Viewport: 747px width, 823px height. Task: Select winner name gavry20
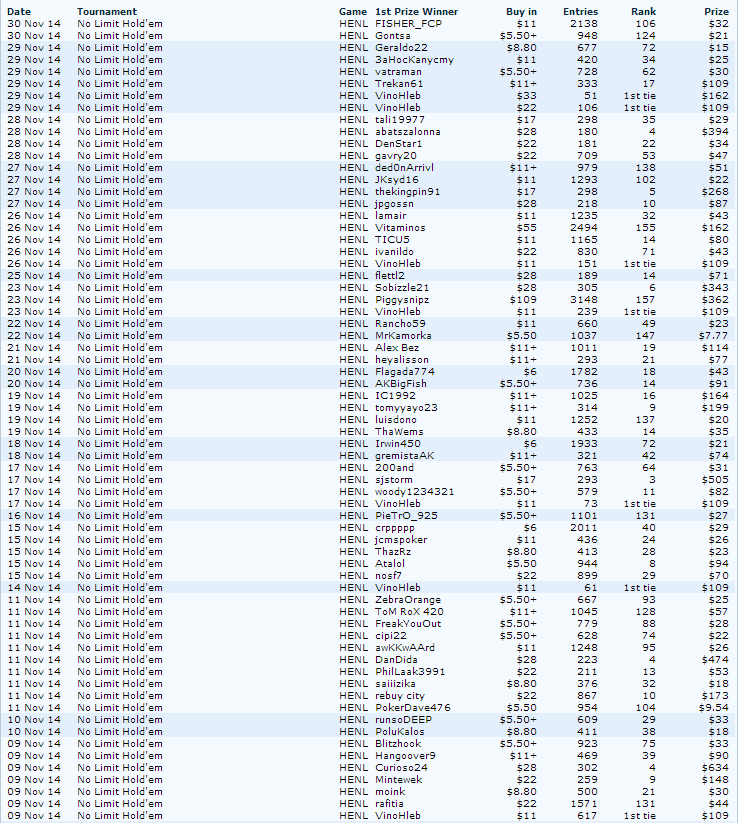click(396, 156)
